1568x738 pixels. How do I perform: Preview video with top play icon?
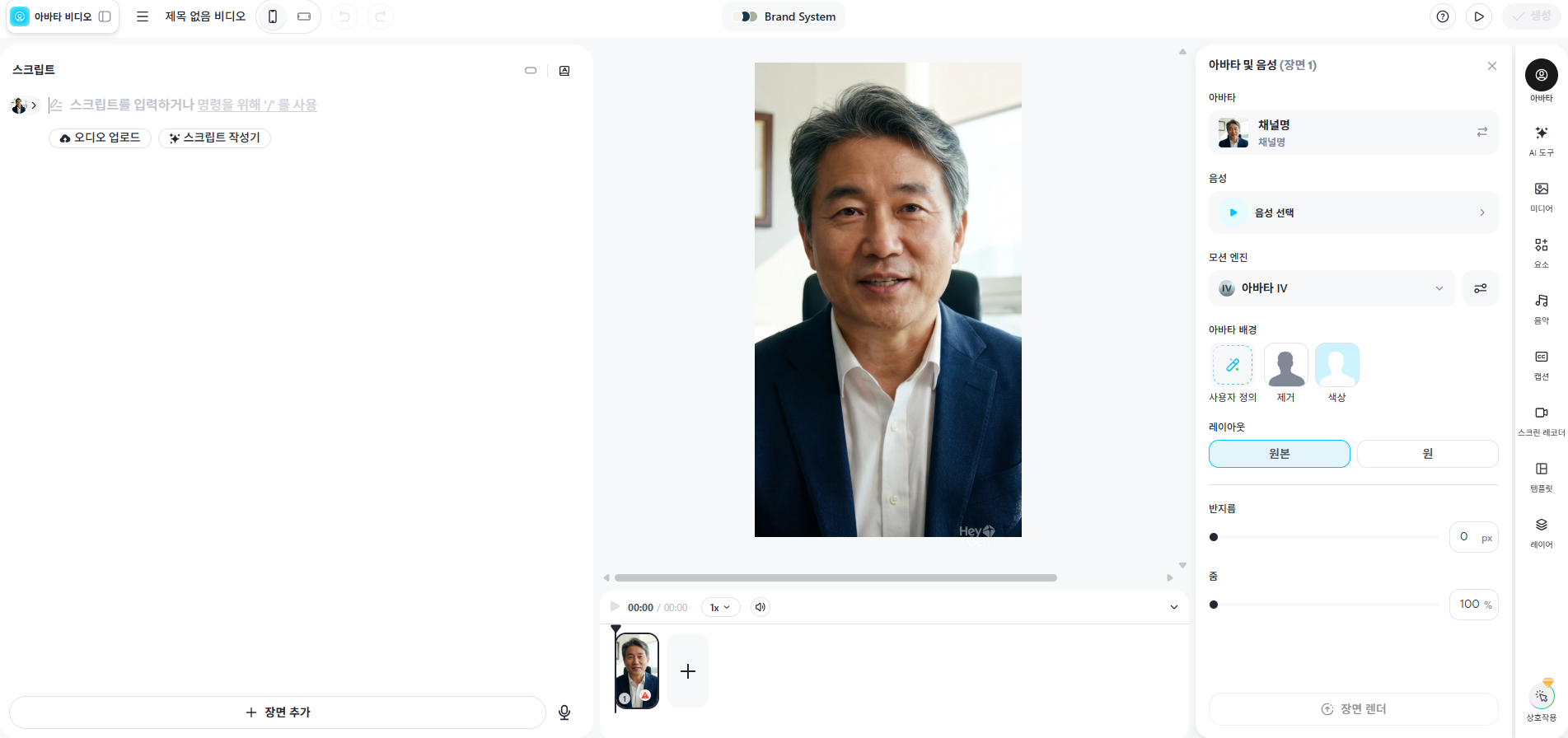1479,16
